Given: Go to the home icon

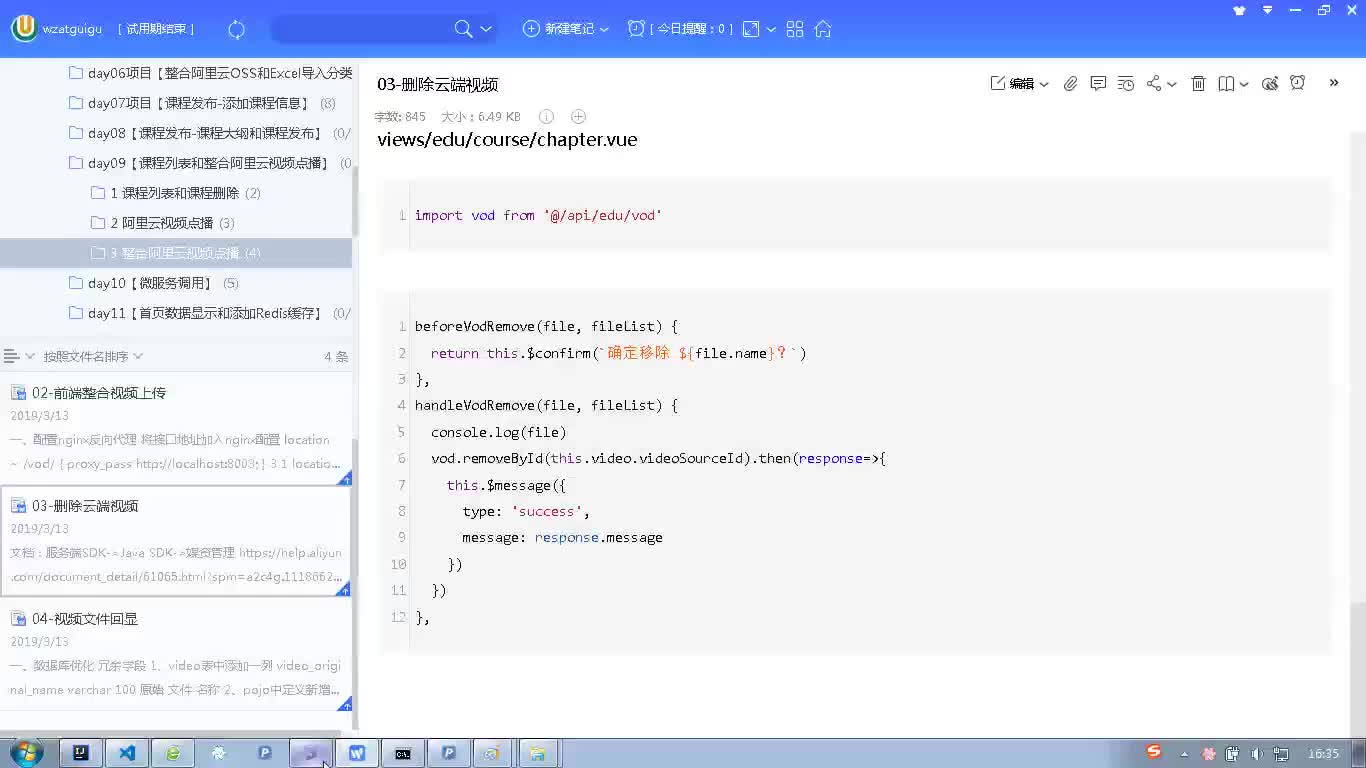Looking at the screenshot, I should (823, 29).
